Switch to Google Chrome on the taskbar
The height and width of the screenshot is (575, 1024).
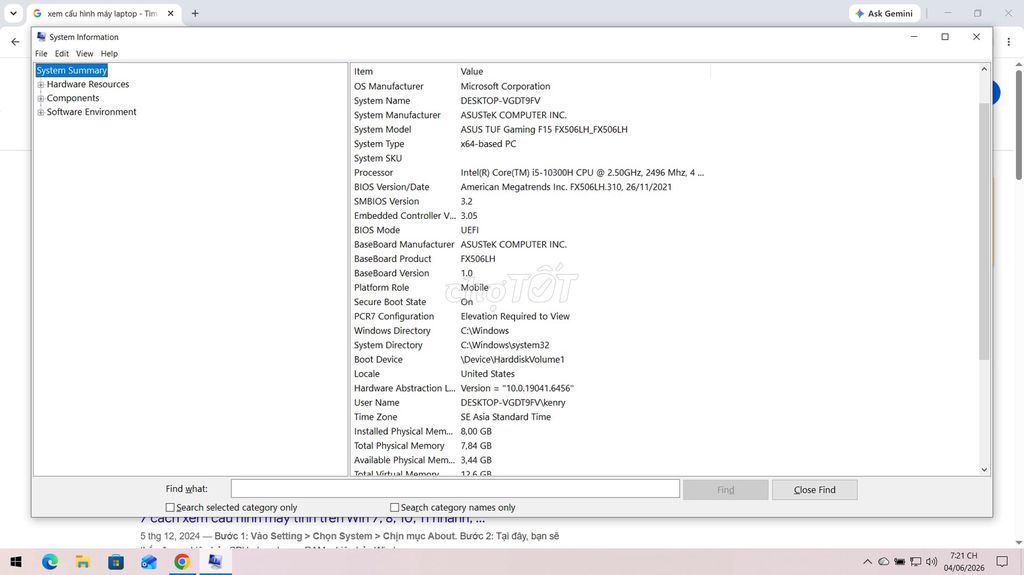[x=182, y=561]
